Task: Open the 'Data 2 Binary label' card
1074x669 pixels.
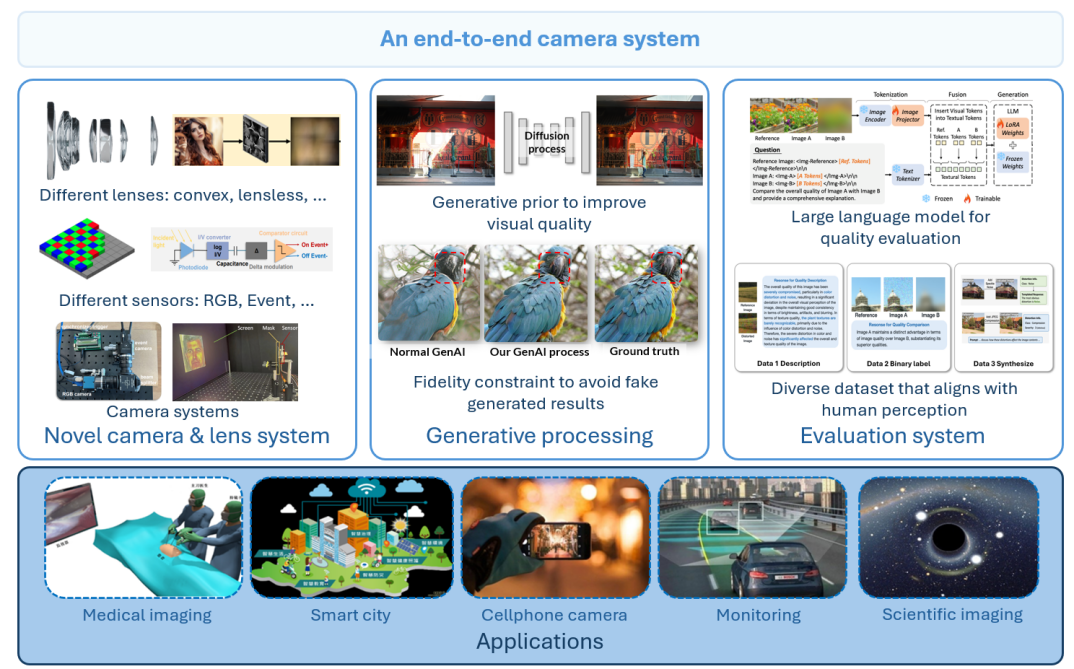Action: point(899,318)
